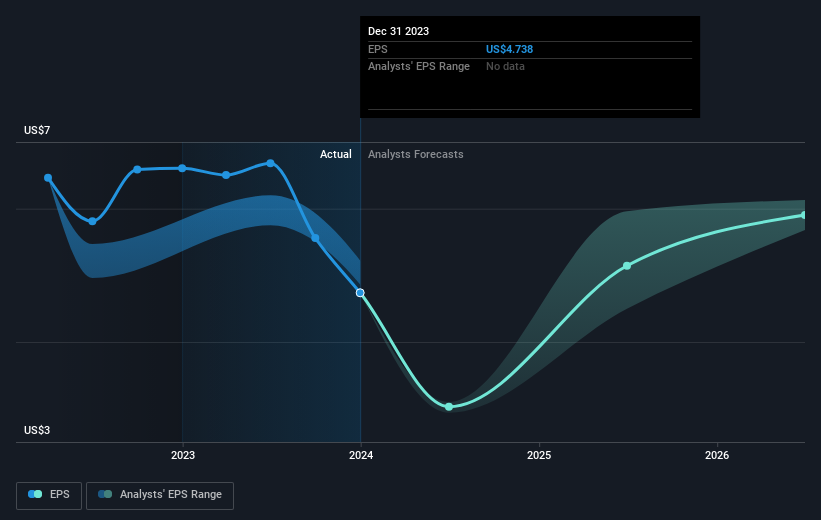The image size is (821, 520).
Task: Click the EPS data point after the 2022 dip
Action: click(x=137, y=169)
